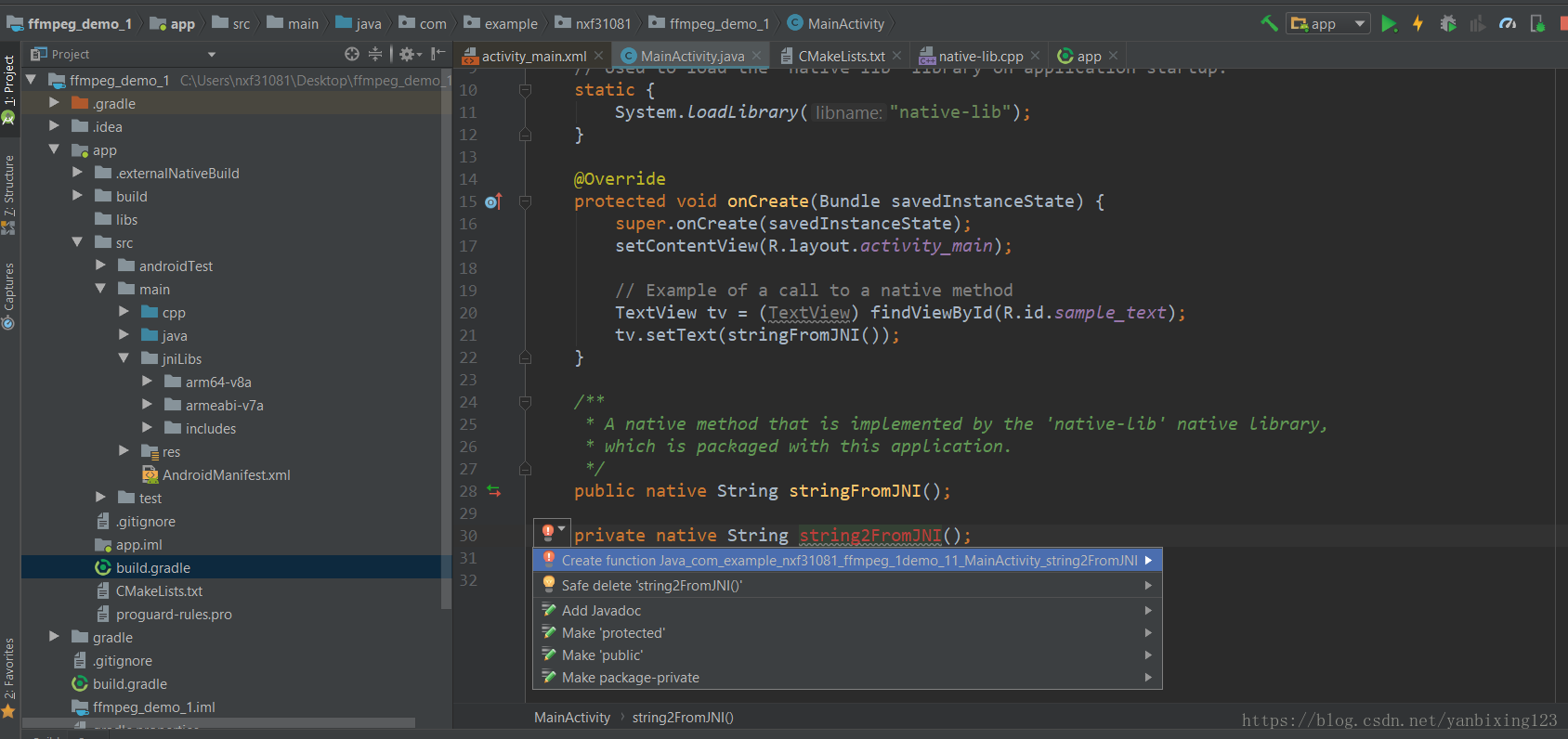The width and height of the screenshot is (1568, 739).
Task: Click the Apply Changes lightning bolt icon
Action: click(1418, 24)
